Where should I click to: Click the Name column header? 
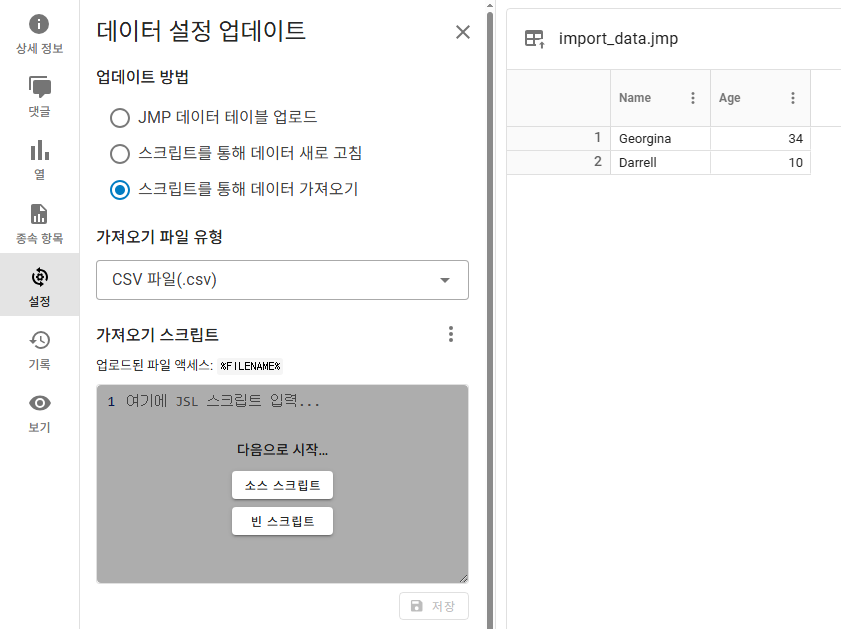(660, 98)
